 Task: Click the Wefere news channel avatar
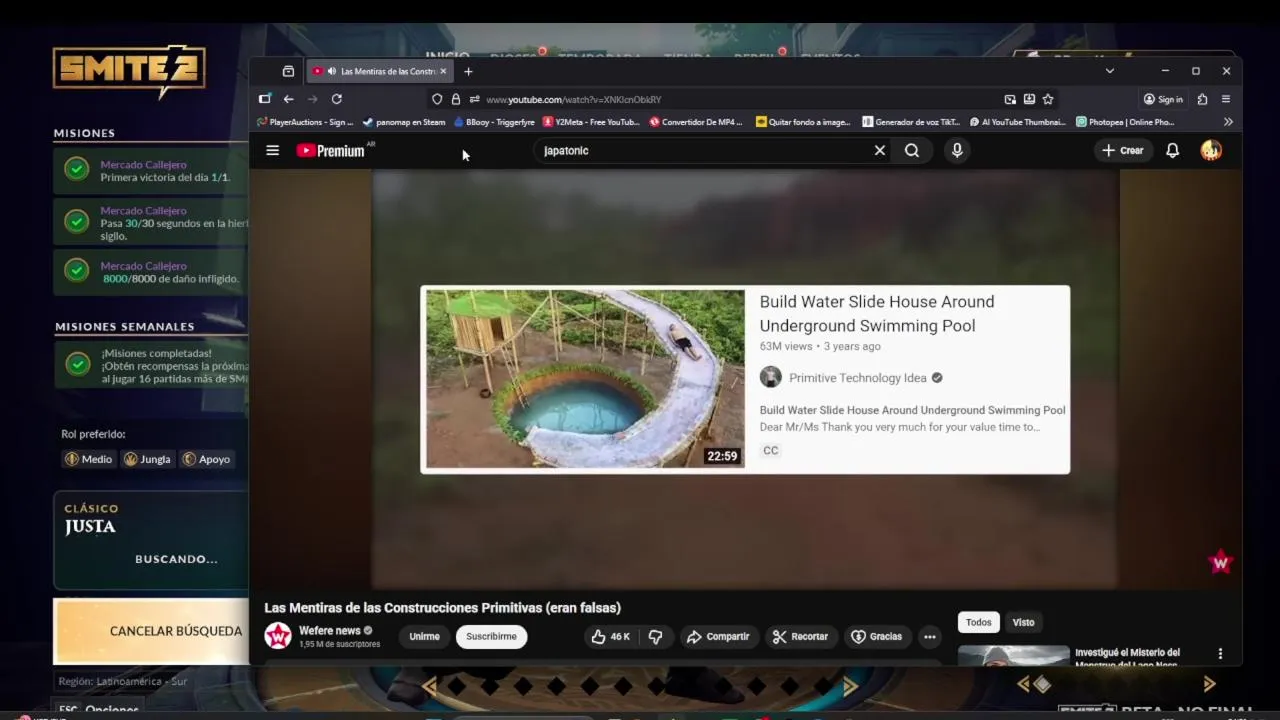(278, 636)
